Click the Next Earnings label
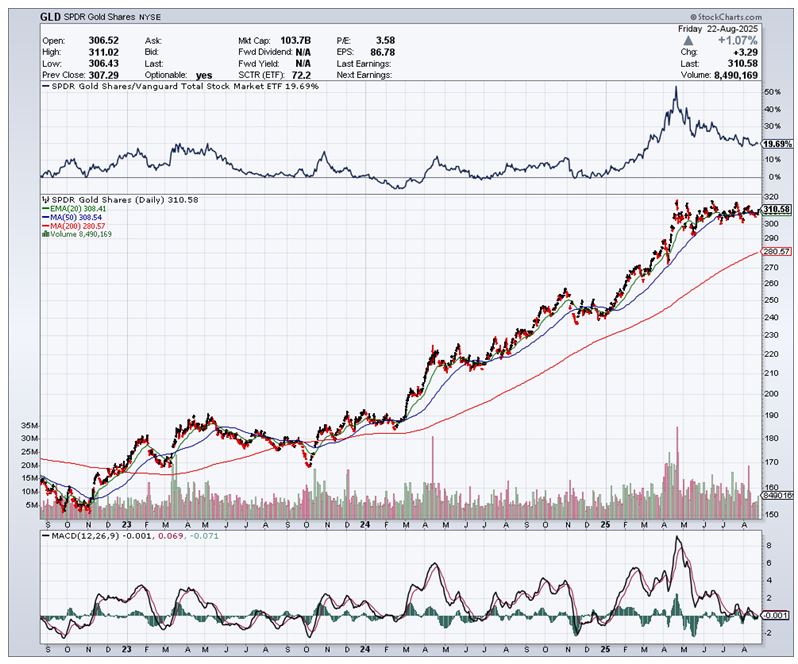The image size is (798, 664). [364, 75]
